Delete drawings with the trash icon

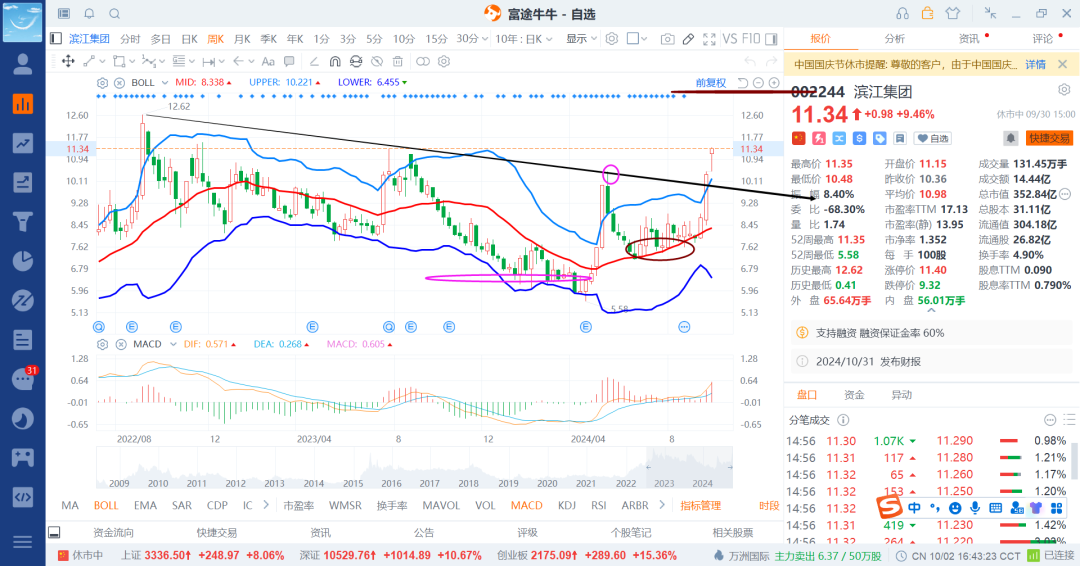pos(397,61)
